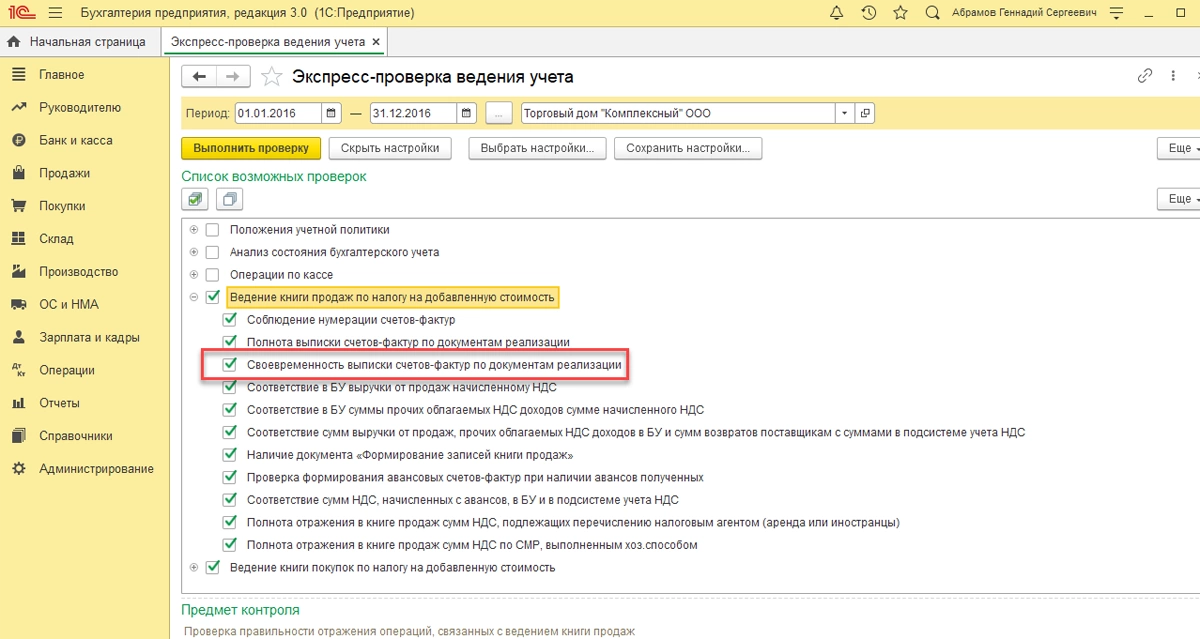Uncheck Ведение книги покупок checkbox
The height and width of the screenshot is (639, 1200).
[x=212, y=568]
